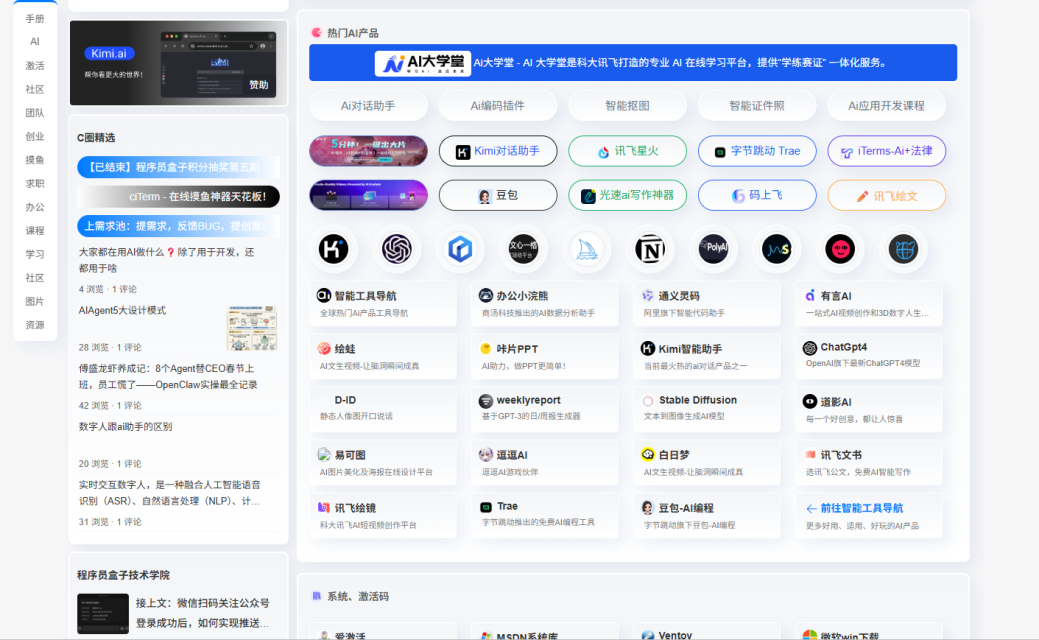The image size is (1039, 640).
Task: Open the 逗逗AI card
Action: [x=545, y=462]
